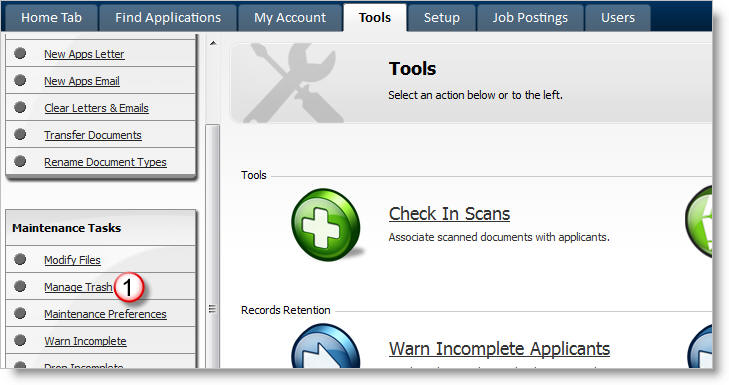Viewport: 729px width, 385px height.
Task: Click the bullet icon beside Warn Incomplete
Action: pyautogui.click(x=20, y=340)
